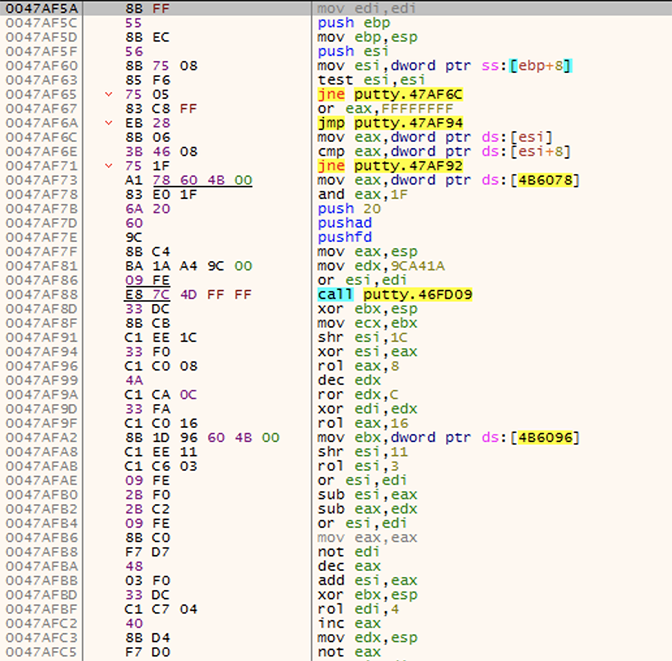Click jump arrow beside bytes 75 1F
The width and height of the screenshot is (672, 661).
click(108, 166)
